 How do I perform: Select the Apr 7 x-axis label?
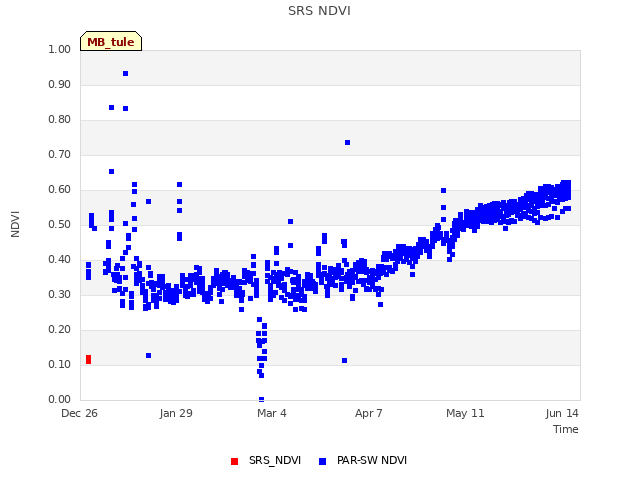[369, 413]
